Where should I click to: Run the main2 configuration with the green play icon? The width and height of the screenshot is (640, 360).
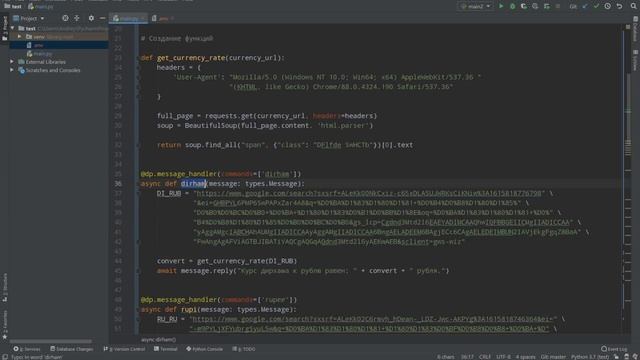tap(501, 6)
